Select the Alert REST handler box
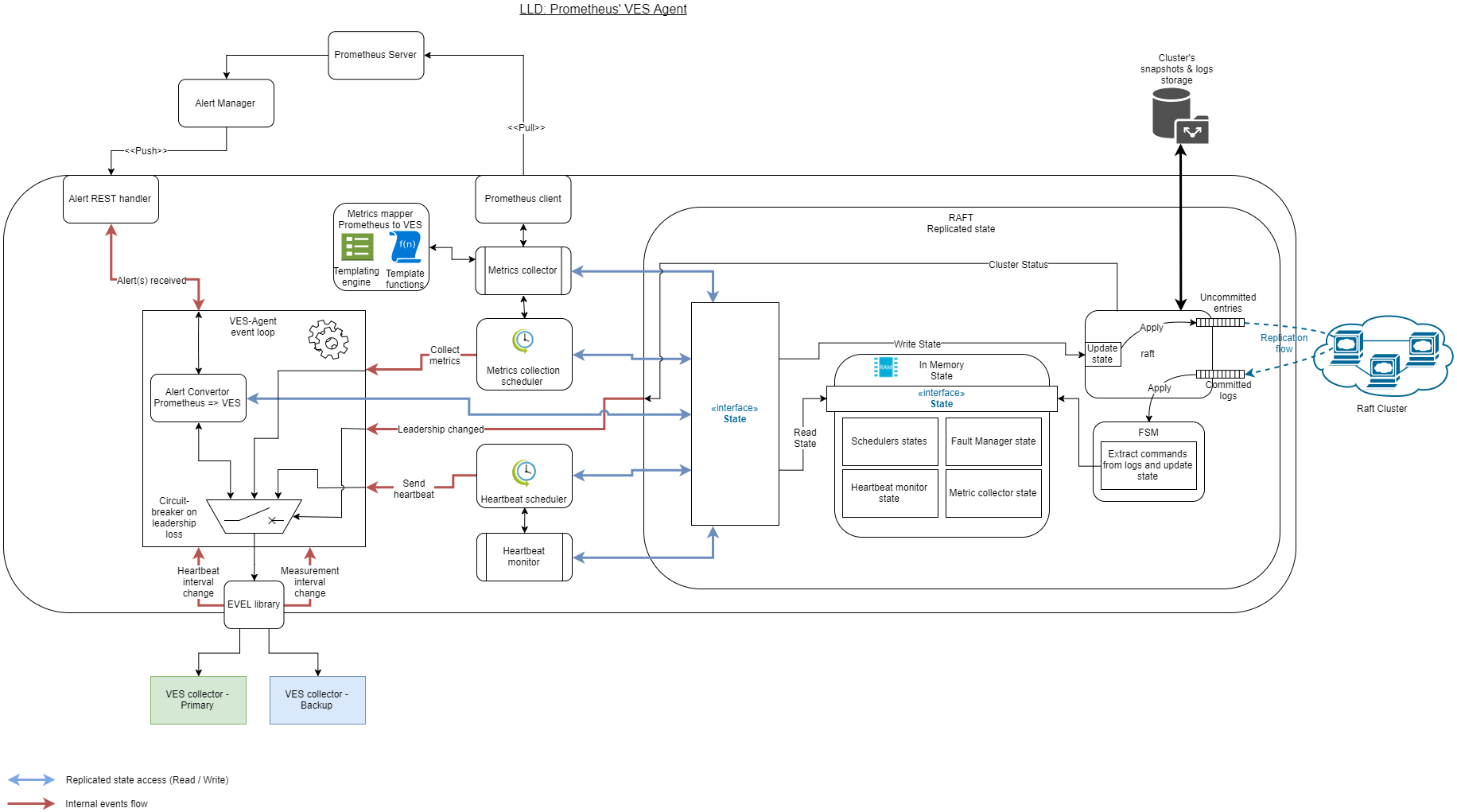The height and width of the screenshot is (812, 1457). (x=111, y=199)
